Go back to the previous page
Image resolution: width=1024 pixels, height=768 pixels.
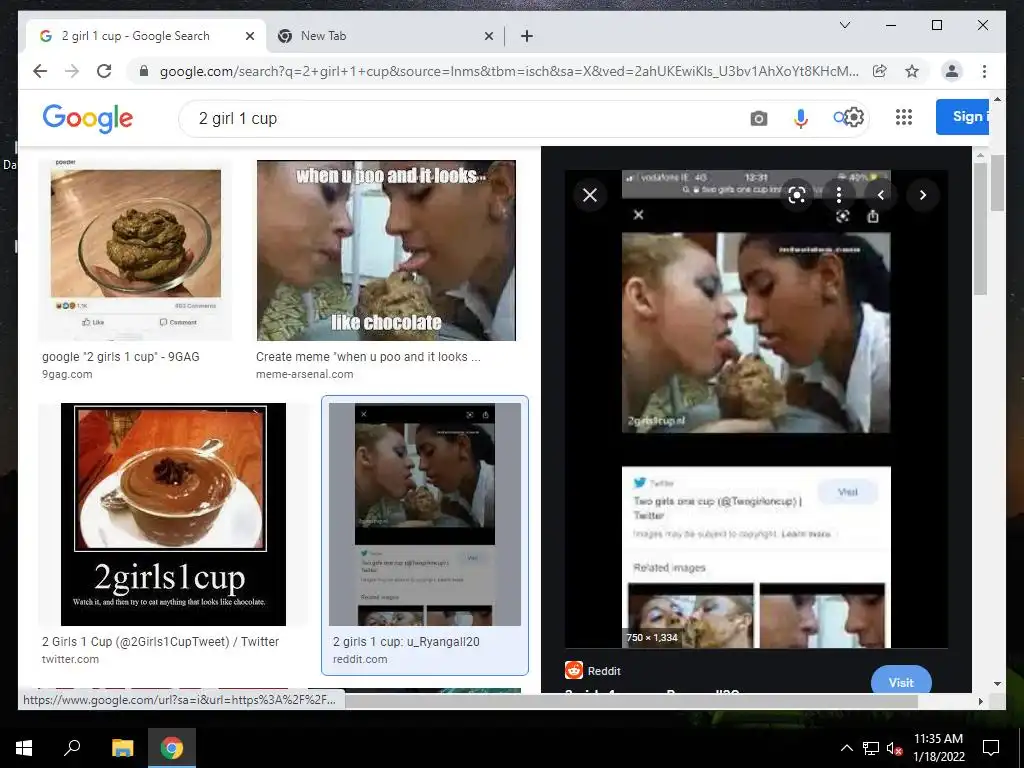click(x=40, y=71)
